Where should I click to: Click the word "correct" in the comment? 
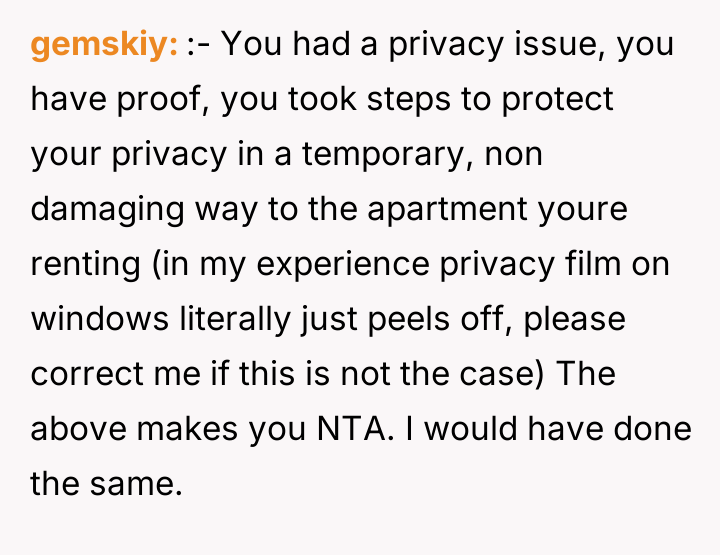[x=80, y=373]
